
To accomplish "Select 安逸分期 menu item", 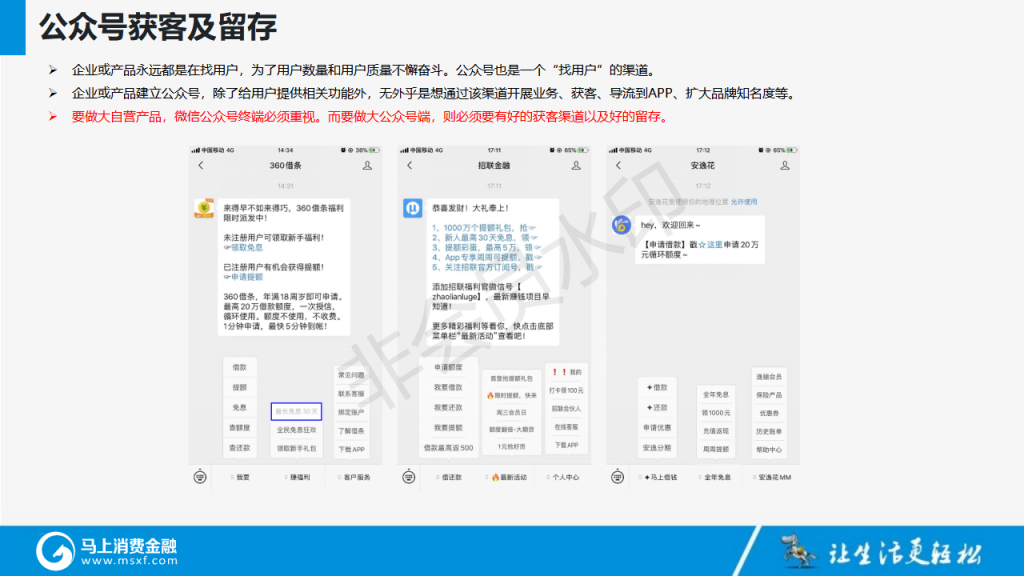I will 657,448.
